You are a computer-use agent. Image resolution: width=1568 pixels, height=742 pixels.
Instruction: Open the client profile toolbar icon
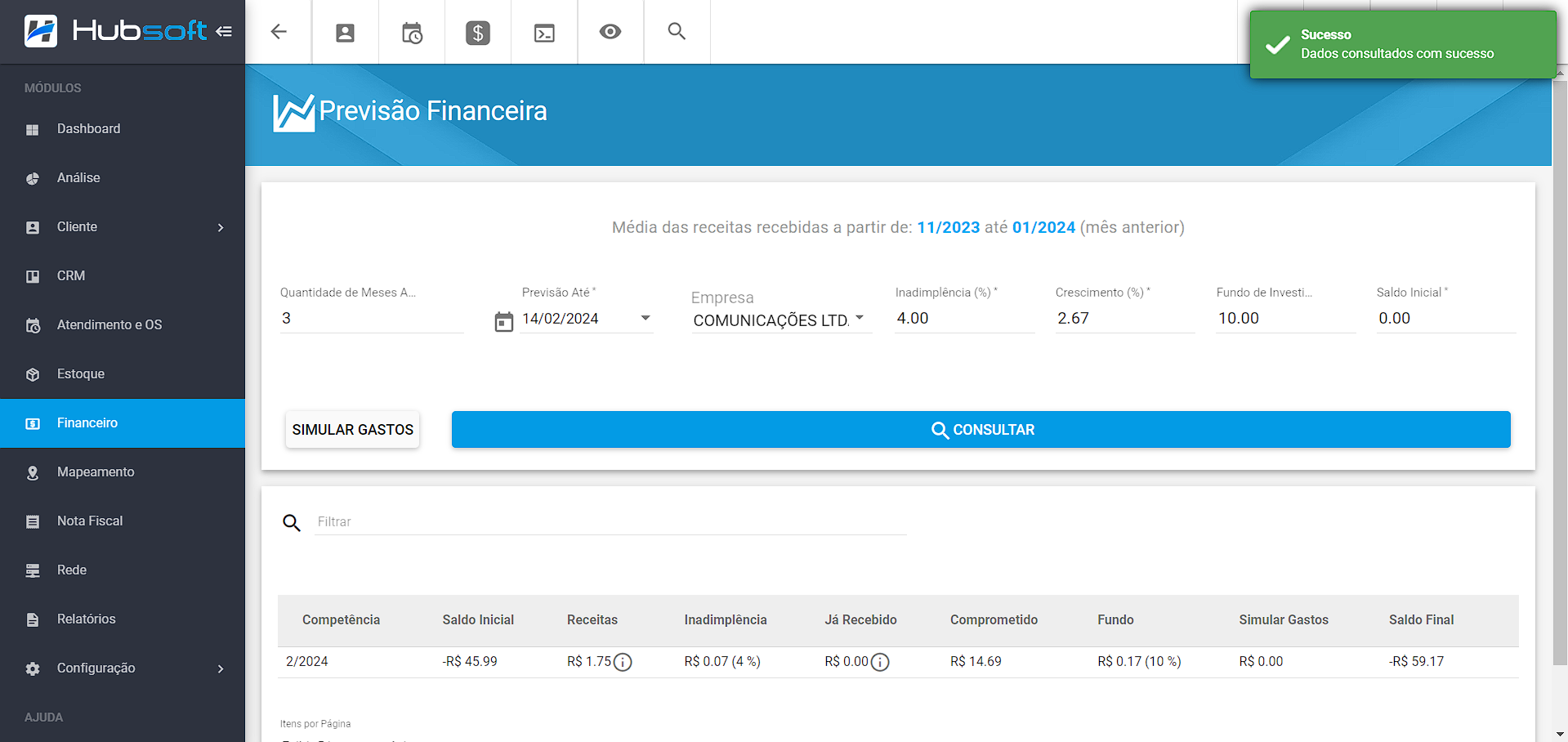(x=345, y=33)
